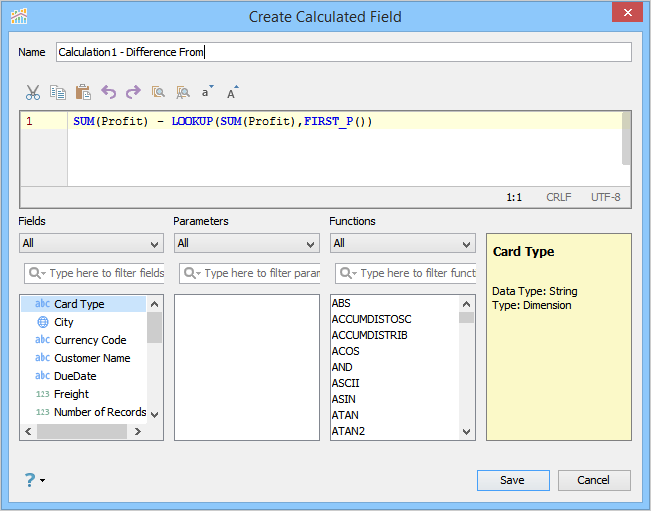
Task: Choose the ATAN2 function
Action: 348,431
